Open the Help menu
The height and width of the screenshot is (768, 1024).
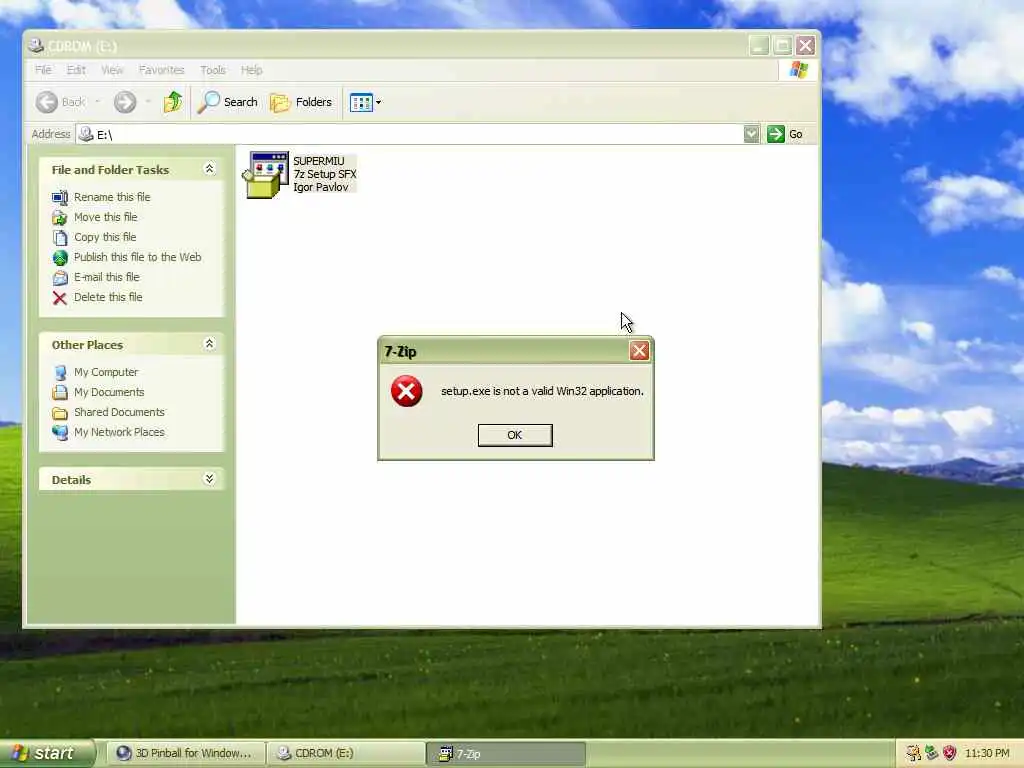coord(251,70)
